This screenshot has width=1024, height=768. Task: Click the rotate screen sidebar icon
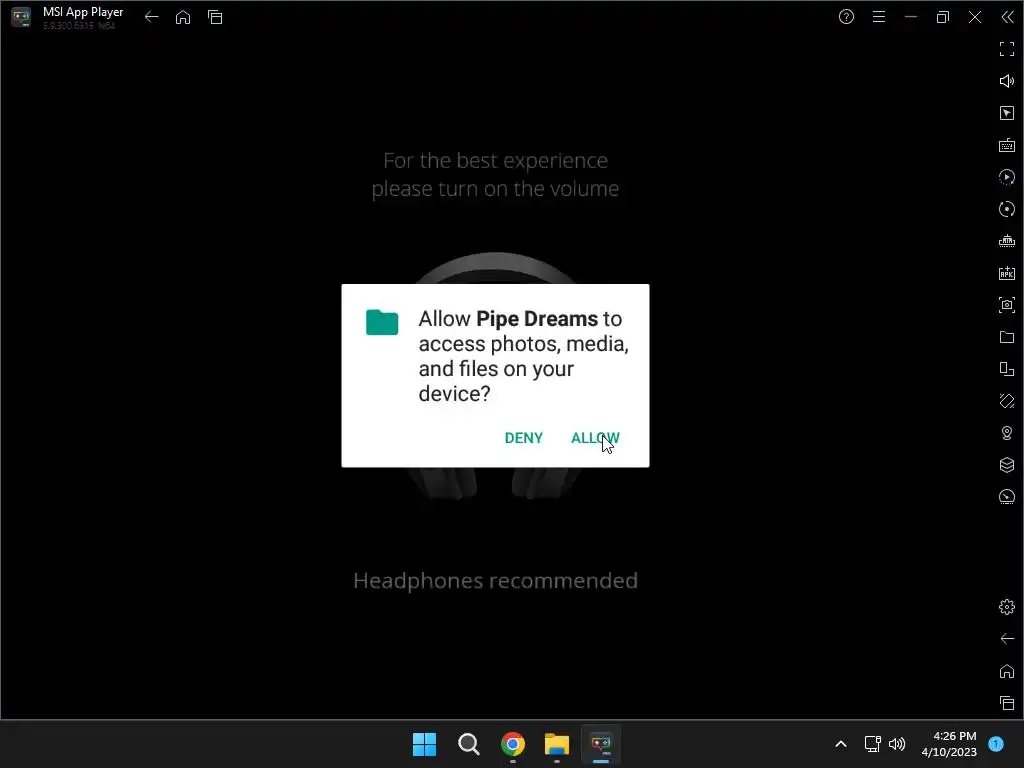pyautogui.click(x=1007, y=401)
